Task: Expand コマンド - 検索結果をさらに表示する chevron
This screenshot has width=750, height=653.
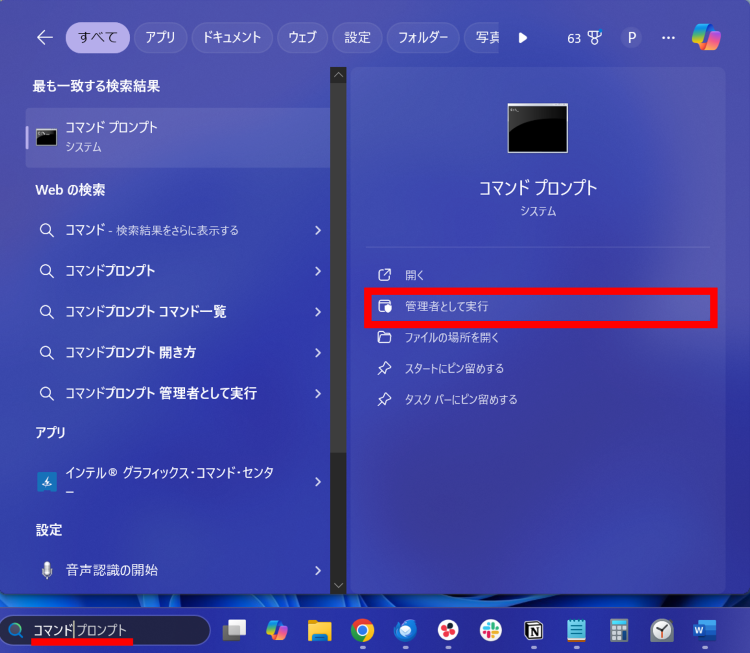Action: tap(318, 231)
